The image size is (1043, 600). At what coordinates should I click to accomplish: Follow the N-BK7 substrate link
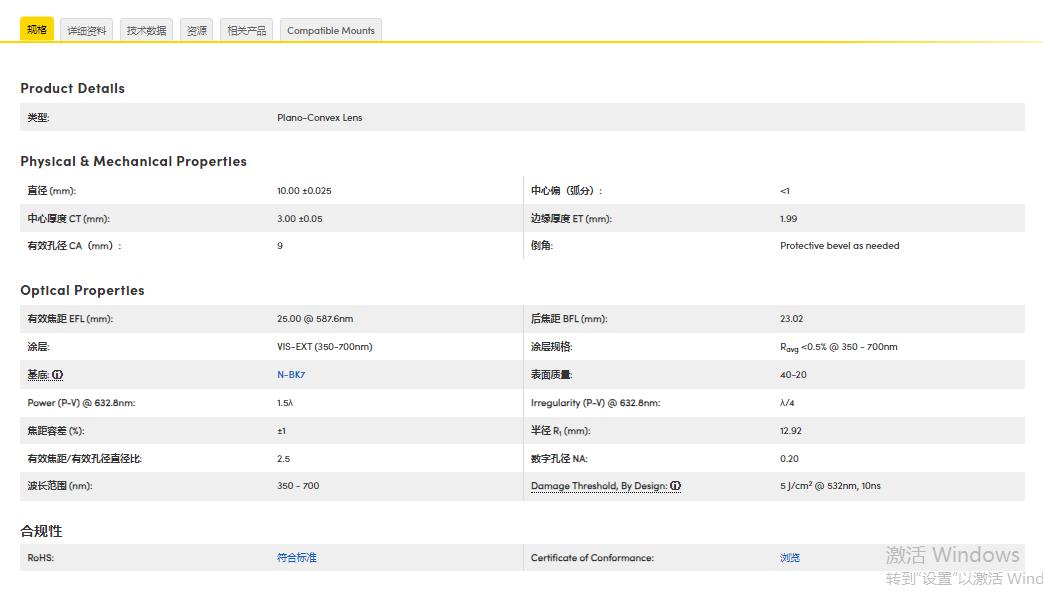(x=290, y=375)
